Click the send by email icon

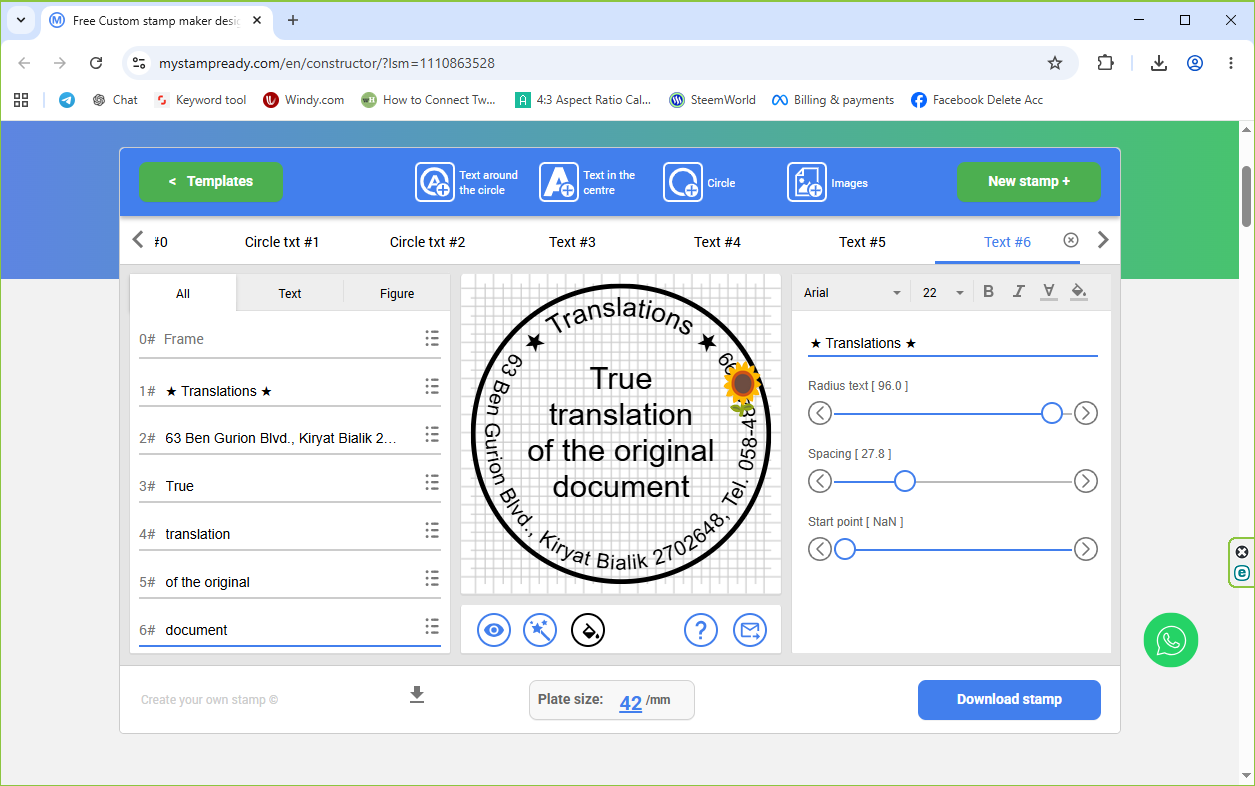pos(750,630)
